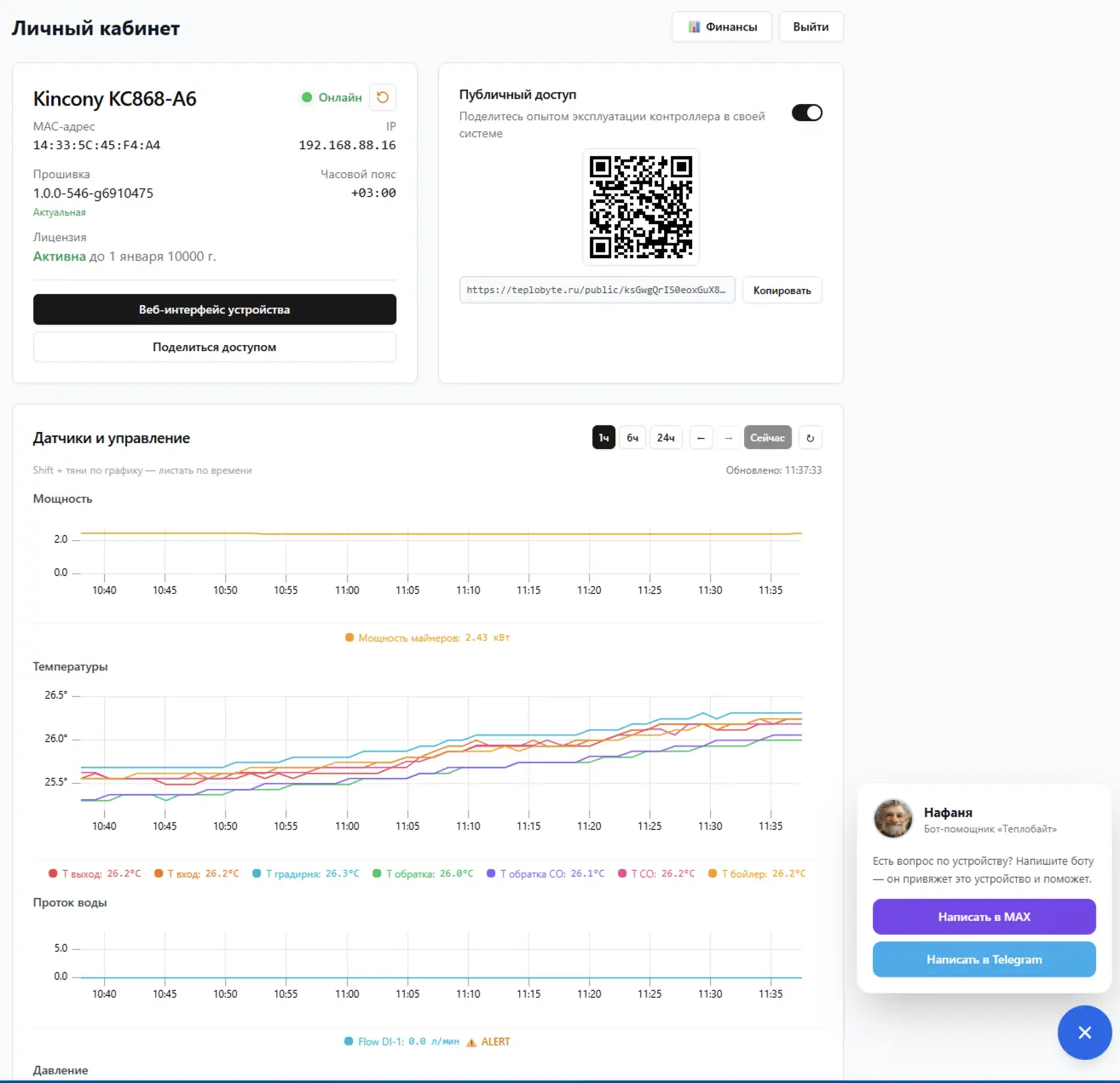This screenshot has width=1120, height=1083.
Task: Close the Нафаня chat widget
Action: tap(1084, 1033)
